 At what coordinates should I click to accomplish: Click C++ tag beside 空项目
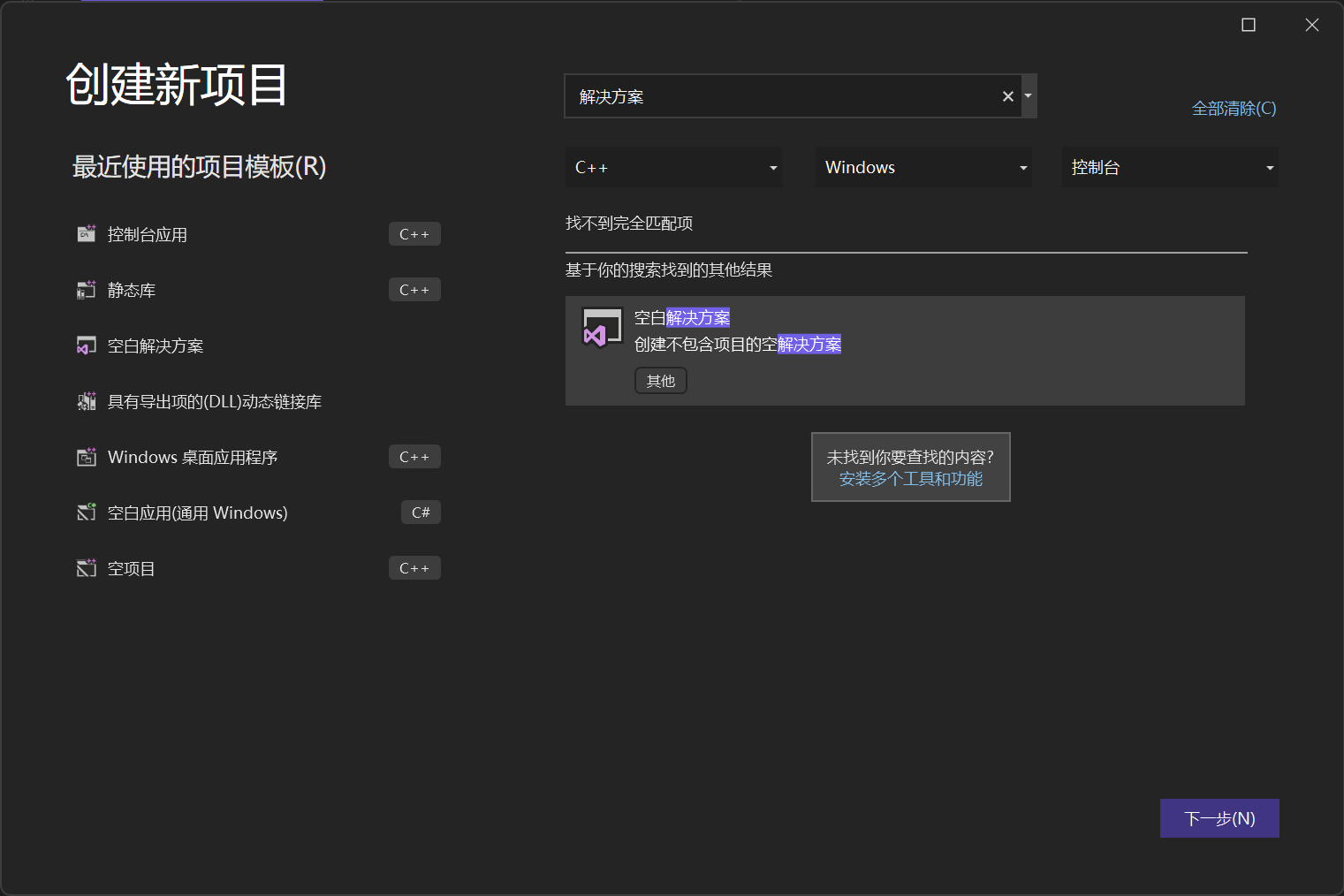[414, 568]
